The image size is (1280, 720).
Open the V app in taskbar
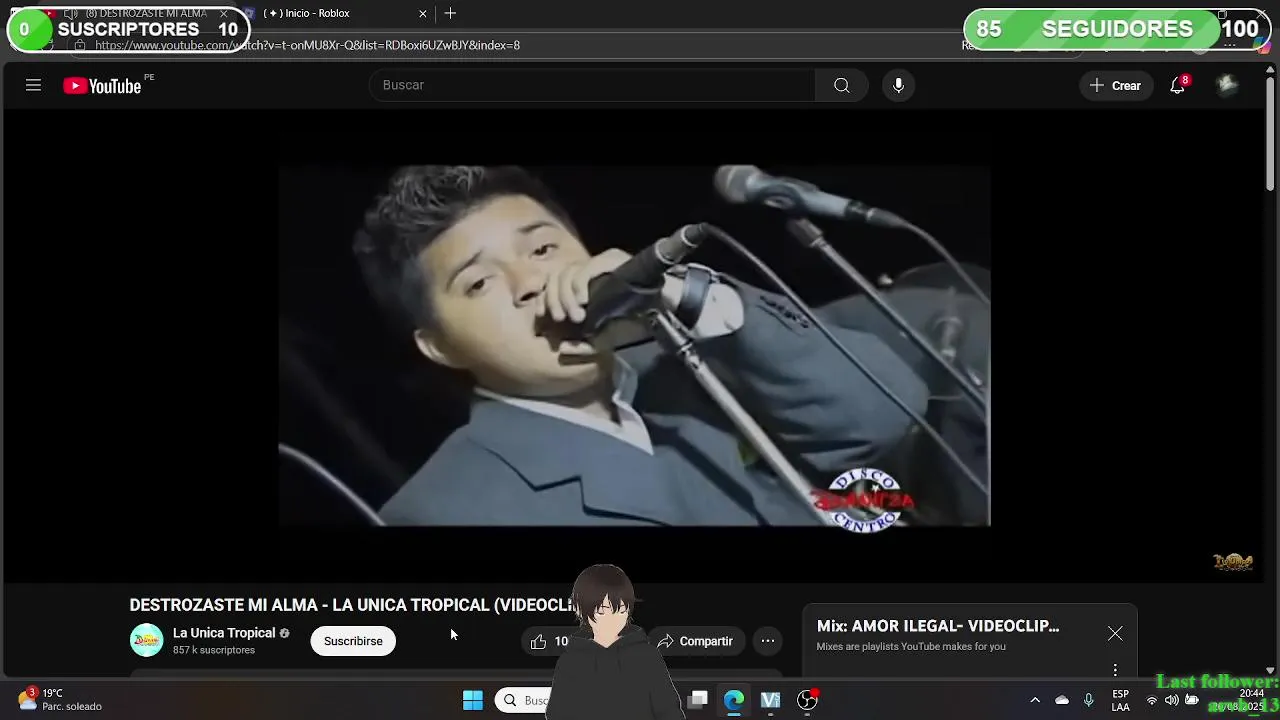tap(770, 700)
